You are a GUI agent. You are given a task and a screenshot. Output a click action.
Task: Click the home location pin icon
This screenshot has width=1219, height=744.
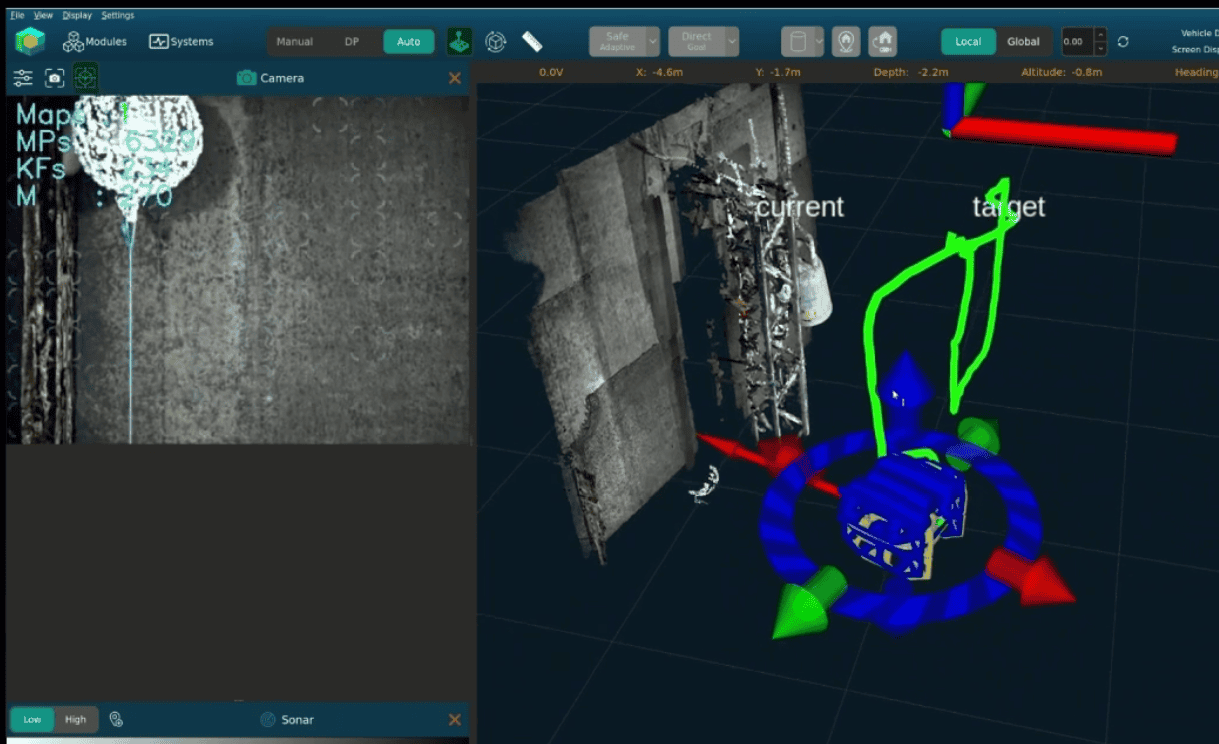846,42
